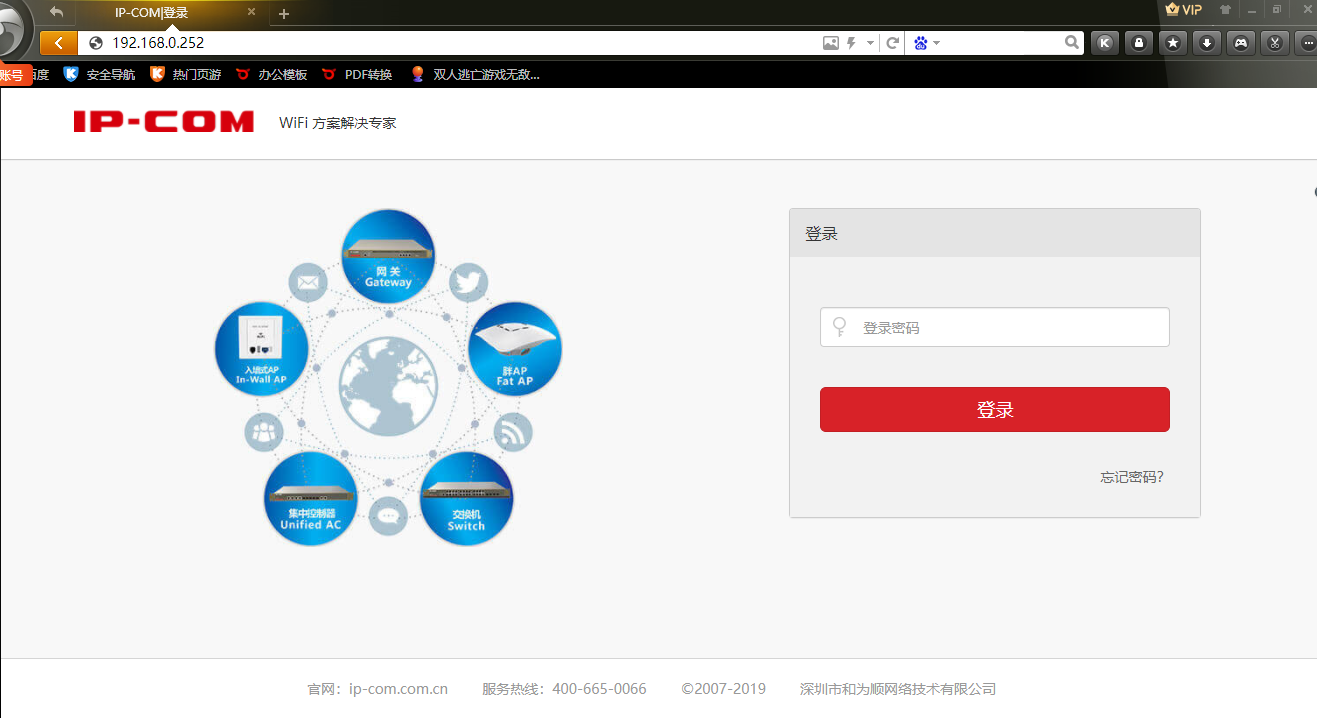Click the picture mode icon in address bar
Viewport: 1317px width, 718px height.
(x=831, y=43)
